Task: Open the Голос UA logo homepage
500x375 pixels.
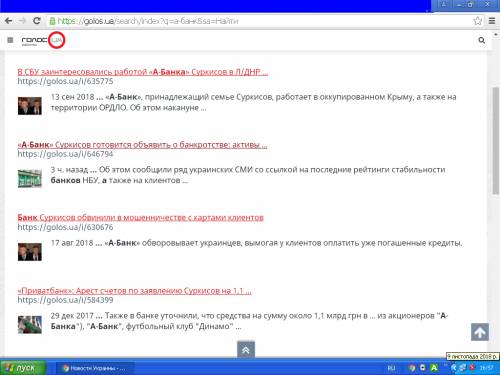Action: click(x=43, y=40)
